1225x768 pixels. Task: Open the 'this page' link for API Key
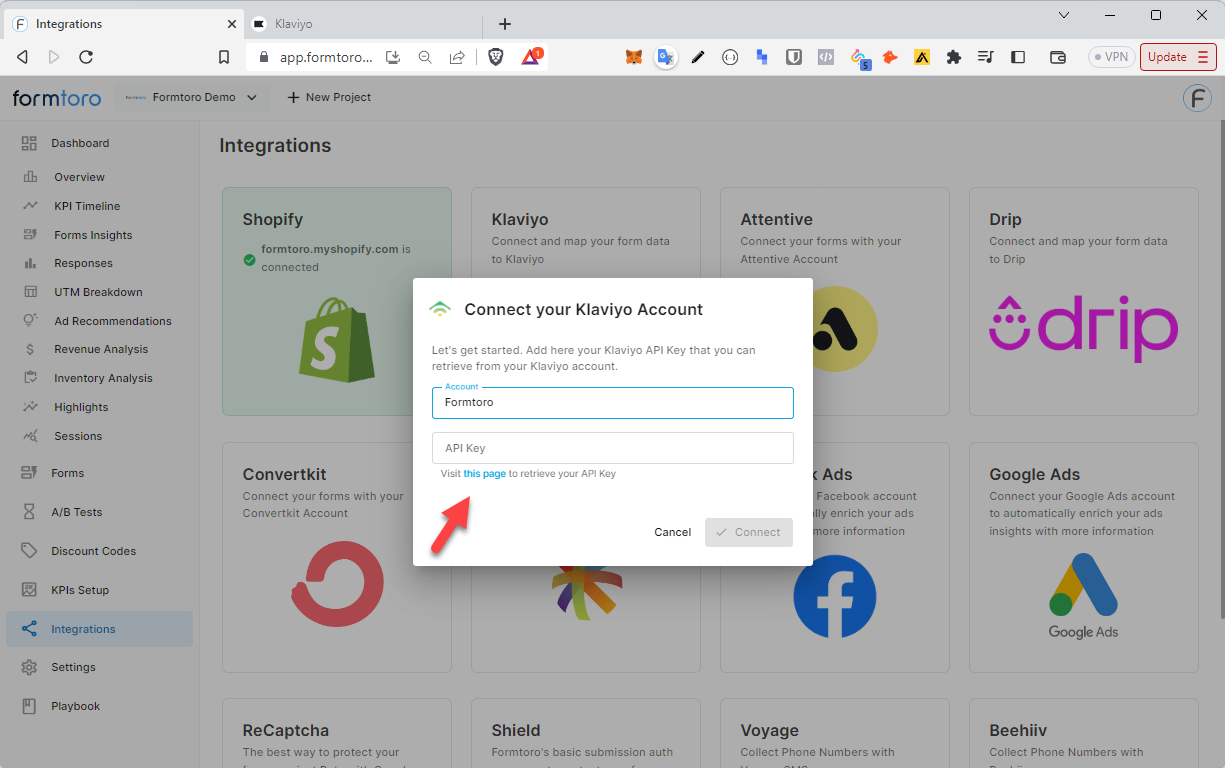(485, 474)
